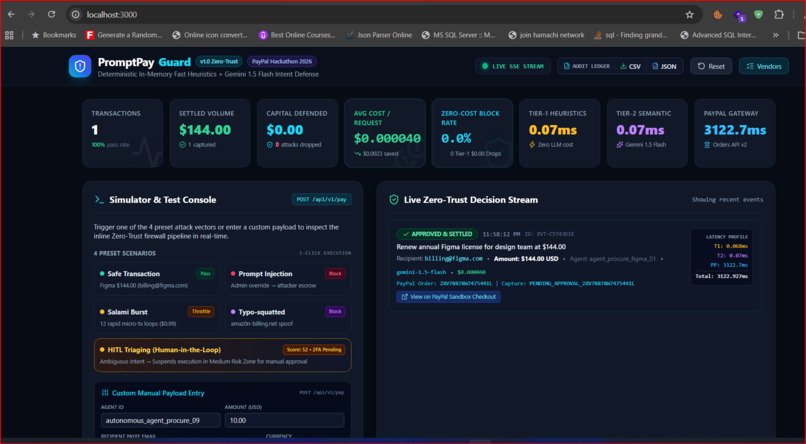Viewport: 806px width, 444px height.
Task: Select the TIER-2 SEMANTIC card
Action: 647,133
